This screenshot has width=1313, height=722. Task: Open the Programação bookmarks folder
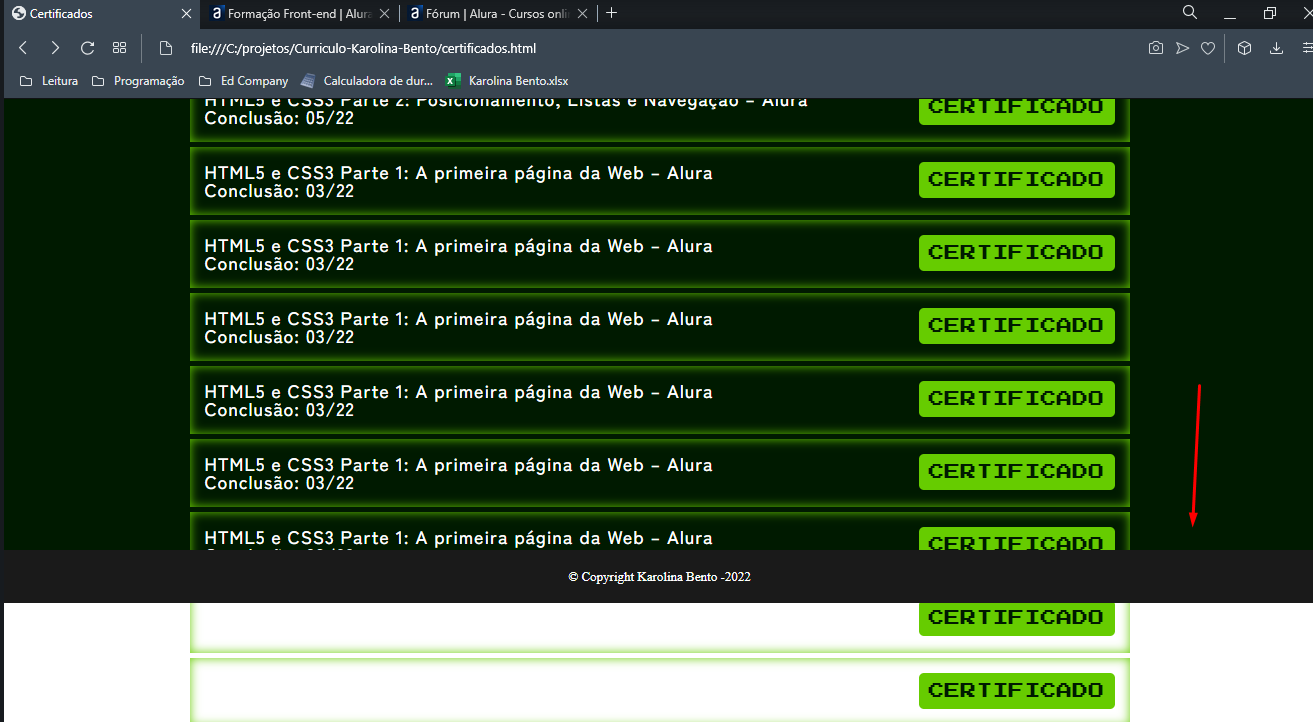(x=138, y=81)
